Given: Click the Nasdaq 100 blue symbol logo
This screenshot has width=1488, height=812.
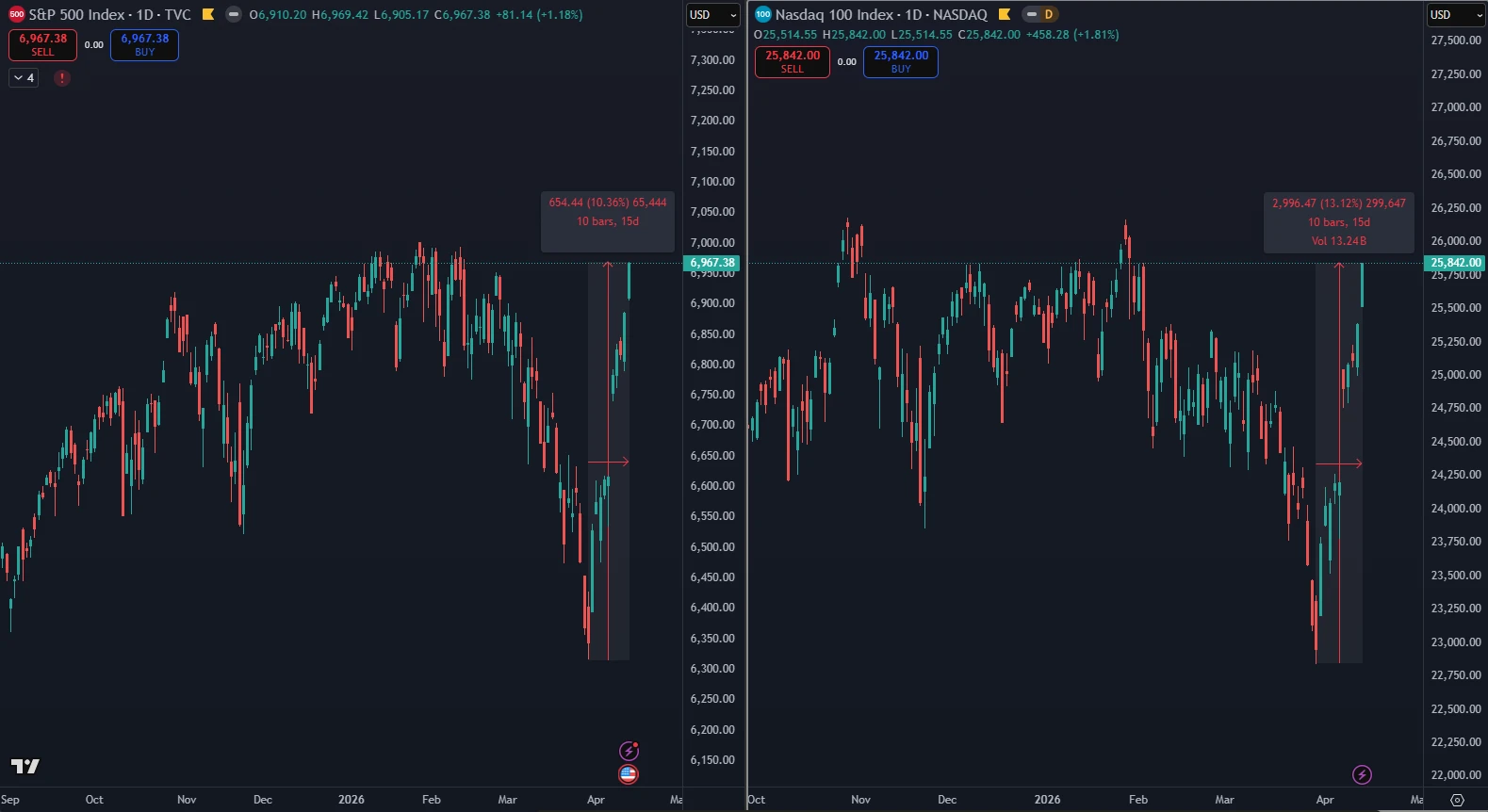Looking at the screenshot, I should coord(763,14).
